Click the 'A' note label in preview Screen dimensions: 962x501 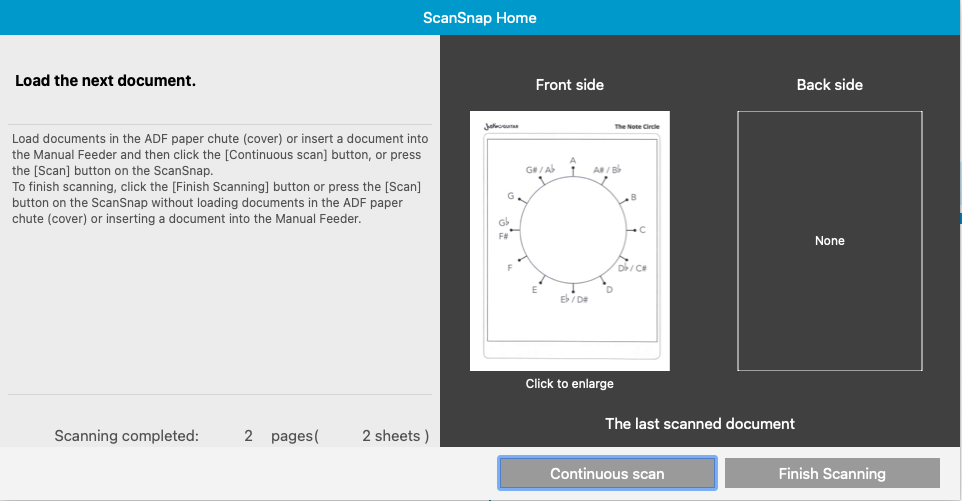(x=573, y=161)
